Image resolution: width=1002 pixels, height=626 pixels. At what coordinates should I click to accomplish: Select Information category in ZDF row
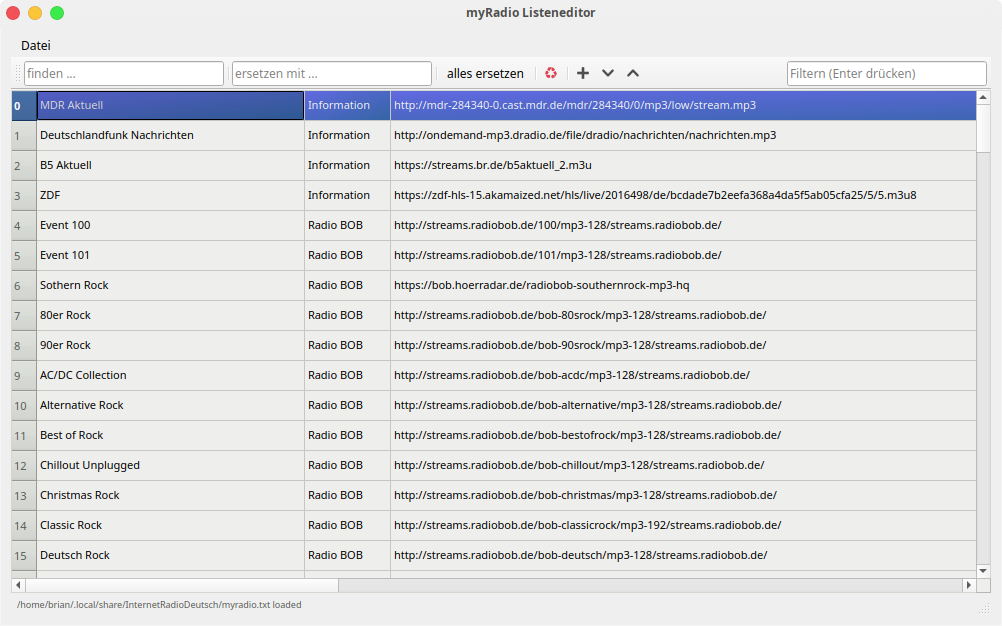tap(348, 195)
